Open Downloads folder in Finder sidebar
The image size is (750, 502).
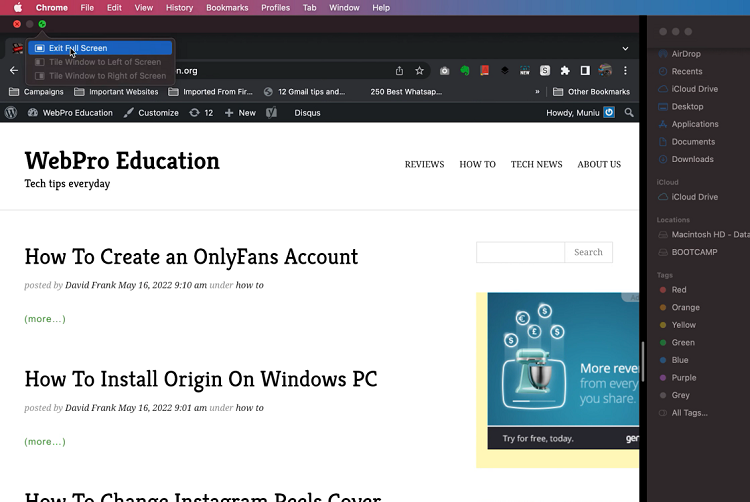point(692,159)
